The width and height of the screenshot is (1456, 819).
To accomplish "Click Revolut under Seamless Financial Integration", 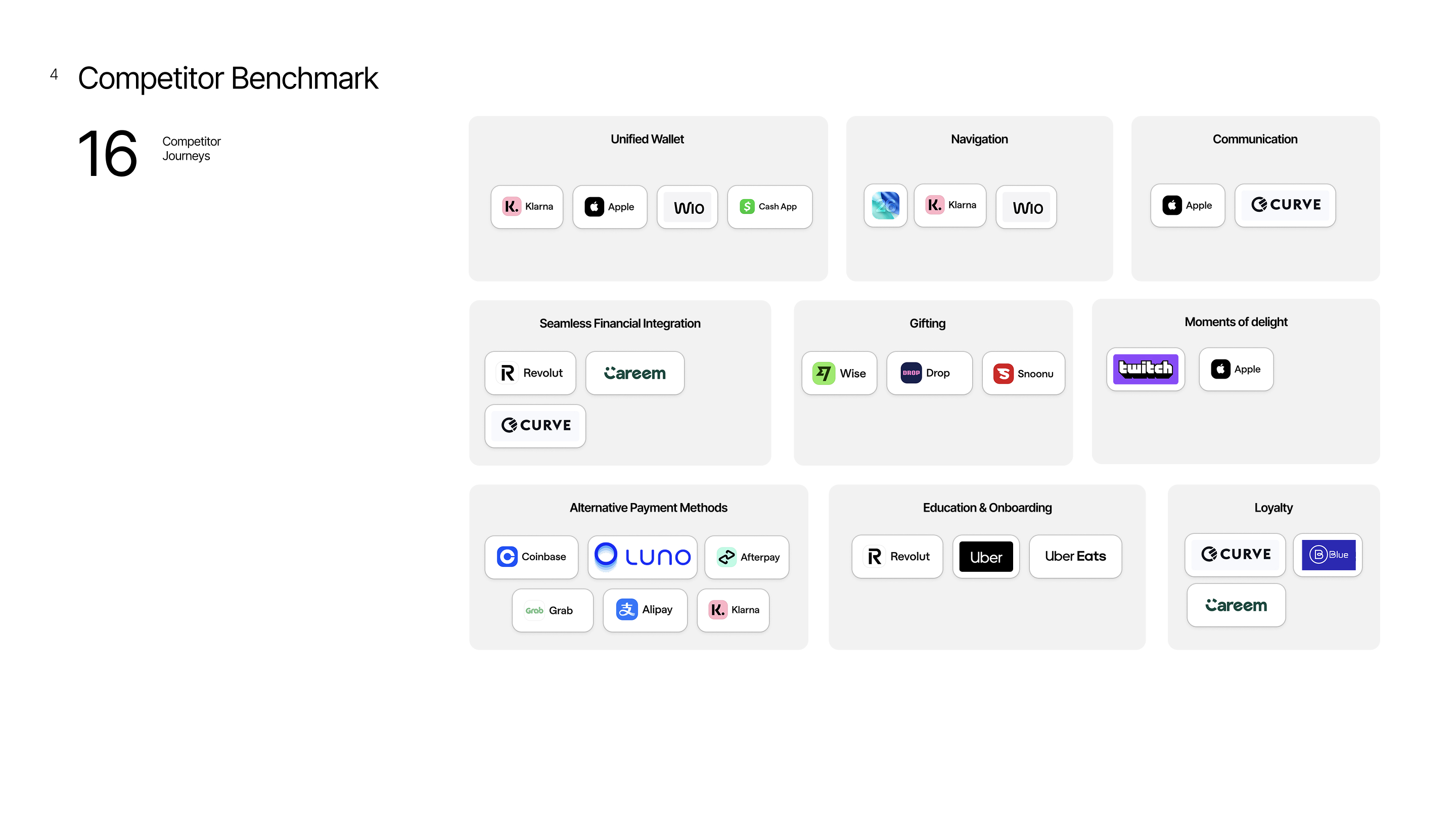I will [531, 373].
